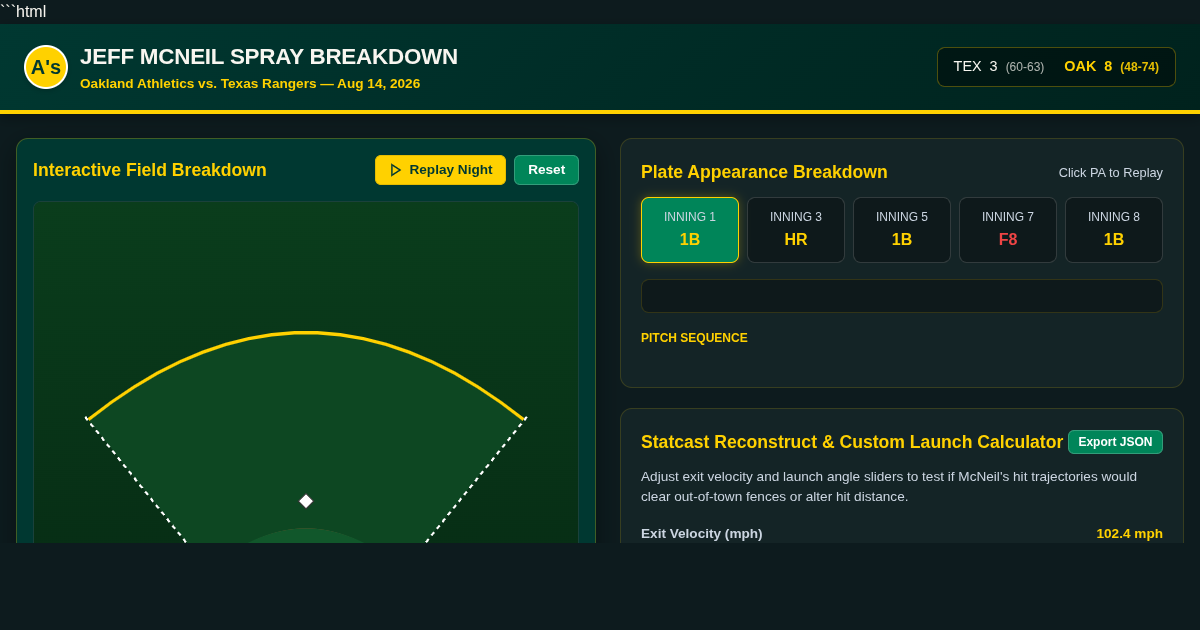Click the white diamond marker on field
The image size is (1200, 630).
click(306, 501)
